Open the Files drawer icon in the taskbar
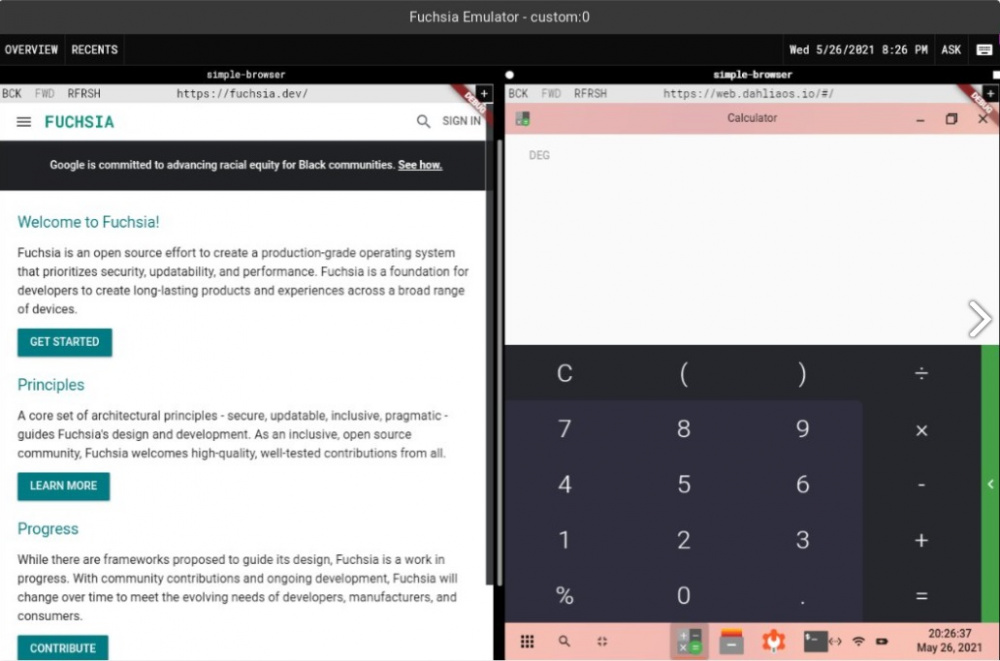This screenshot has height=661, width=1000. click(732, 641)
